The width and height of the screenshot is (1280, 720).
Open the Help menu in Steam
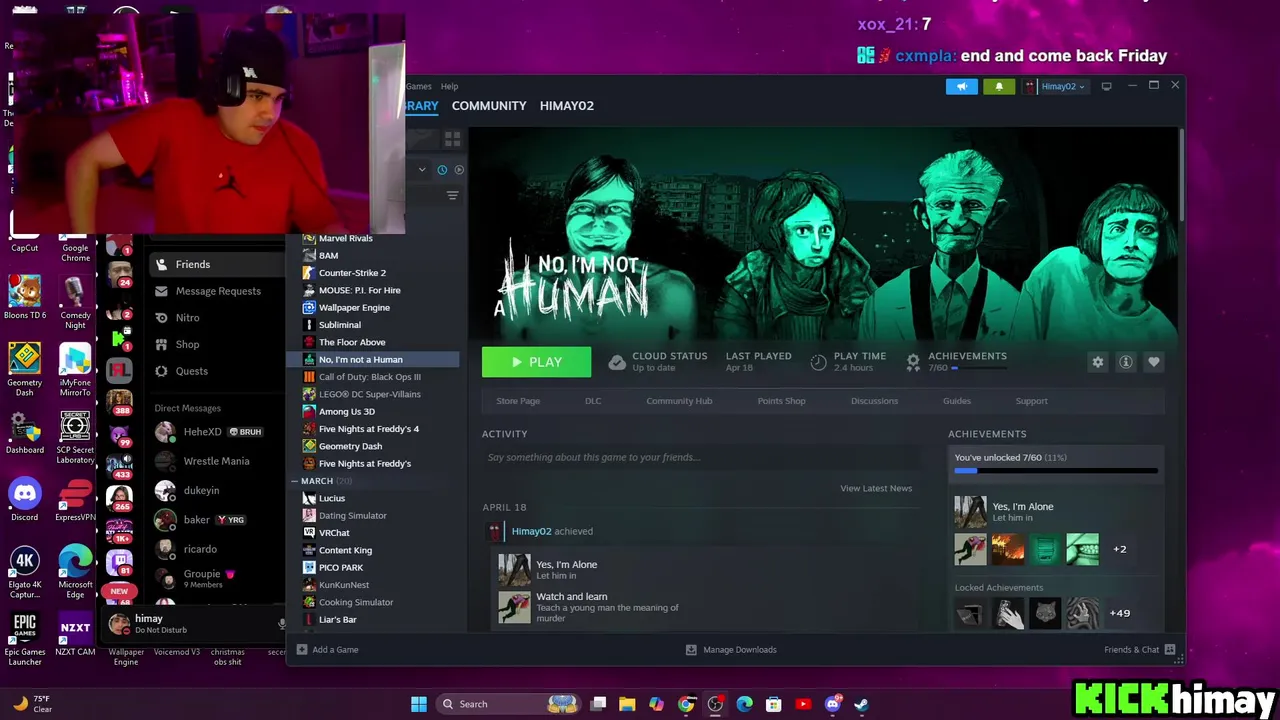[449, 86]
